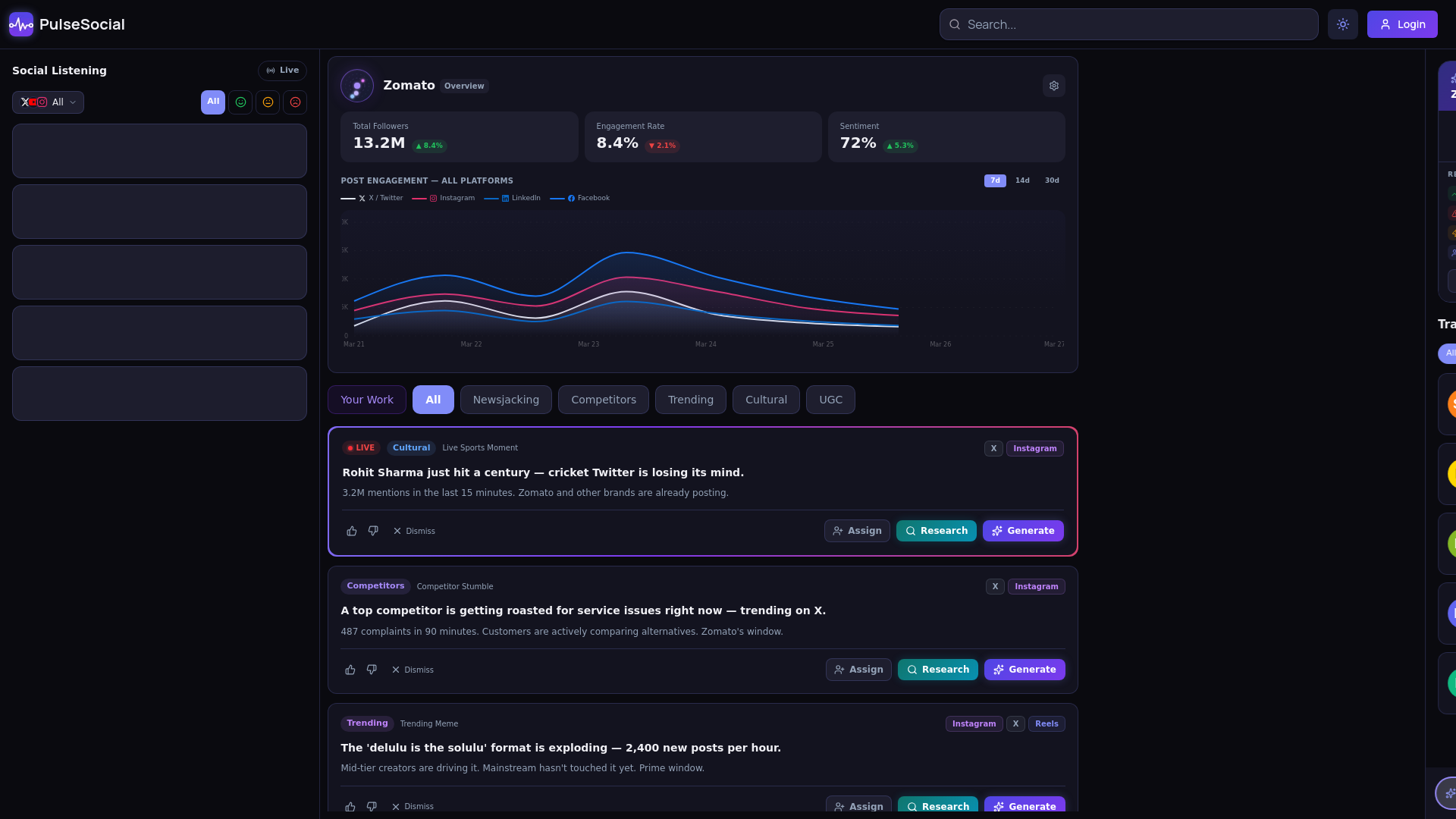This screenshot has height=819, width=1456.
Task: Click the PulseSocial logo icon
Action: (21, 24)
